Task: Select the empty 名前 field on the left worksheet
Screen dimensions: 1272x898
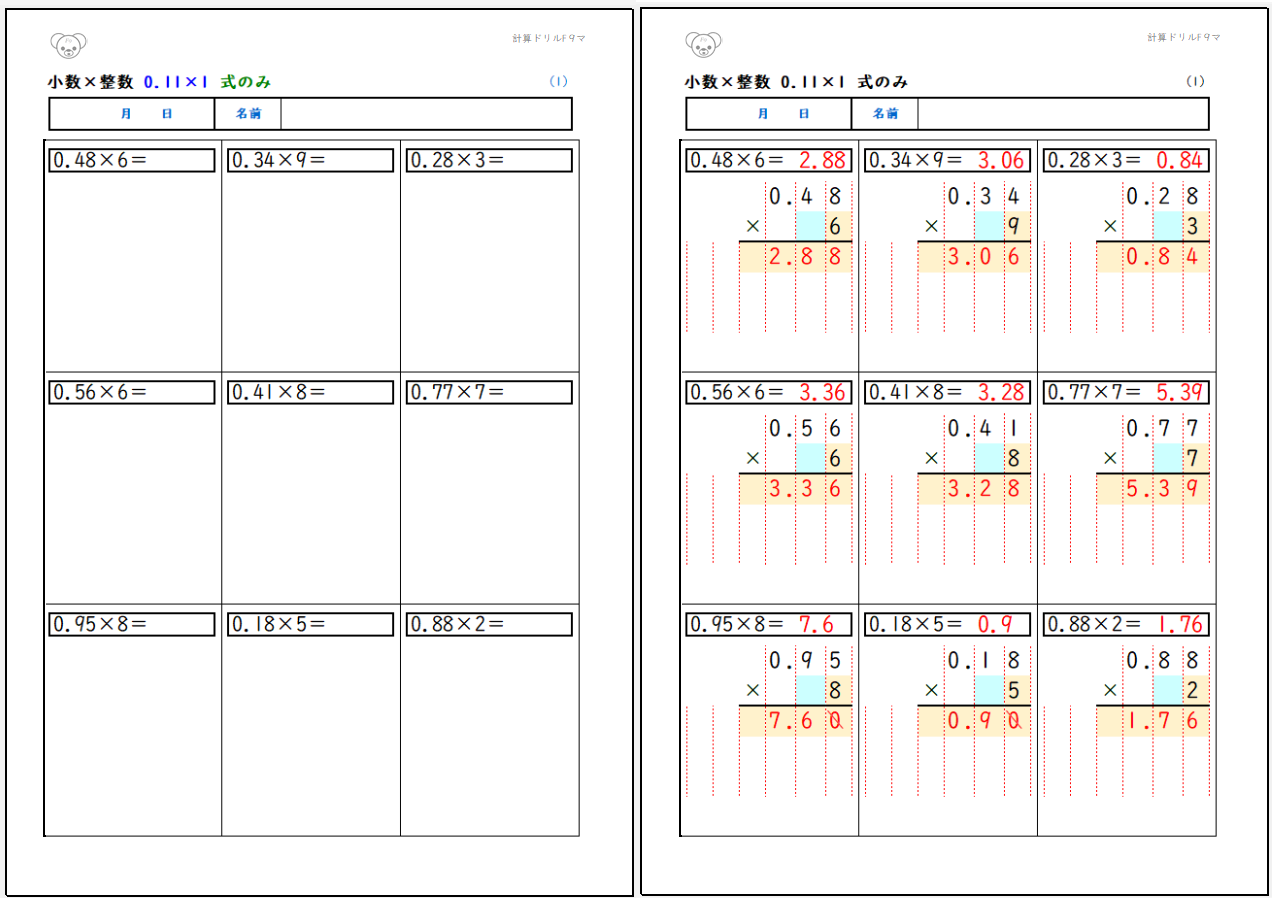Action: pyautogui.click(x=425, y=114)
